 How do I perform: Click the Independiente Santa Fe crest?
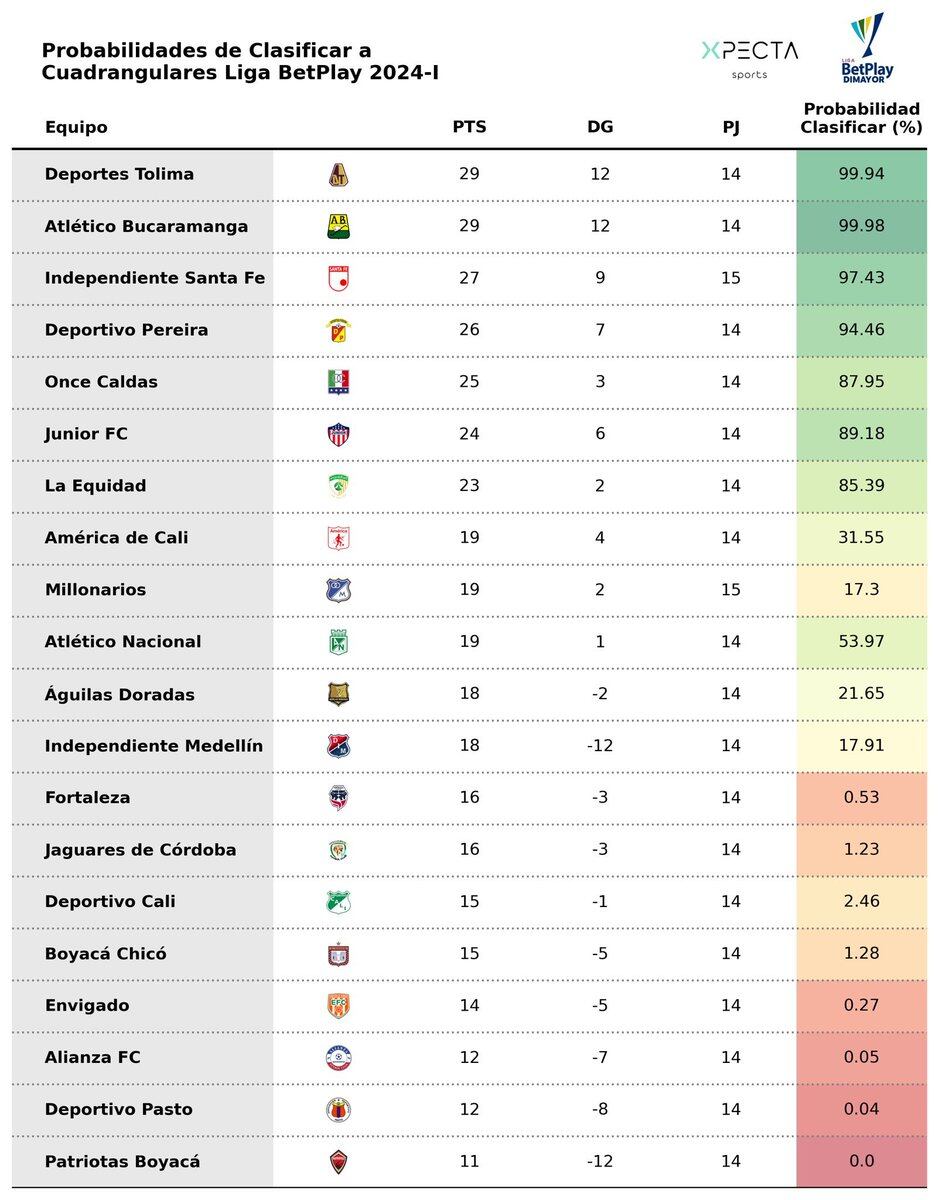pos(339,278)
